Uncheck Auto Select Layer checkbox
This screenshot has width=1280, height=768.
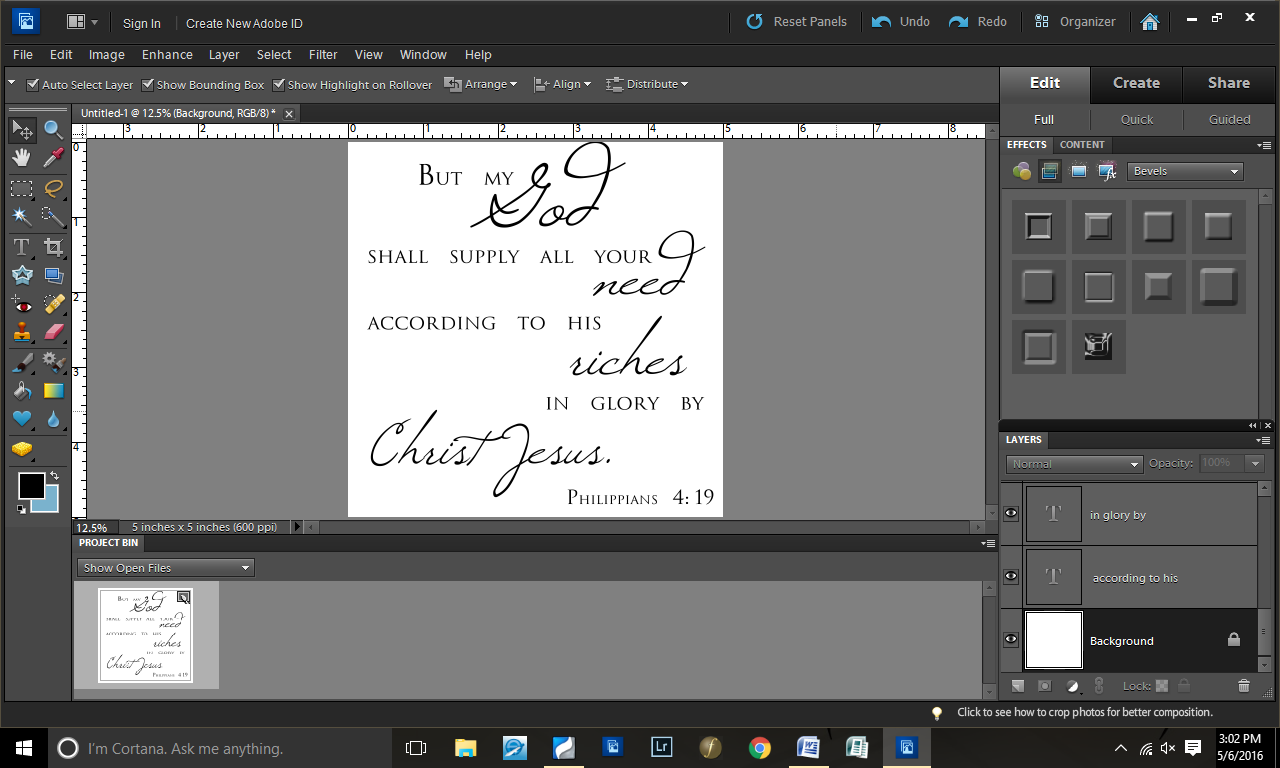(33, 85)
